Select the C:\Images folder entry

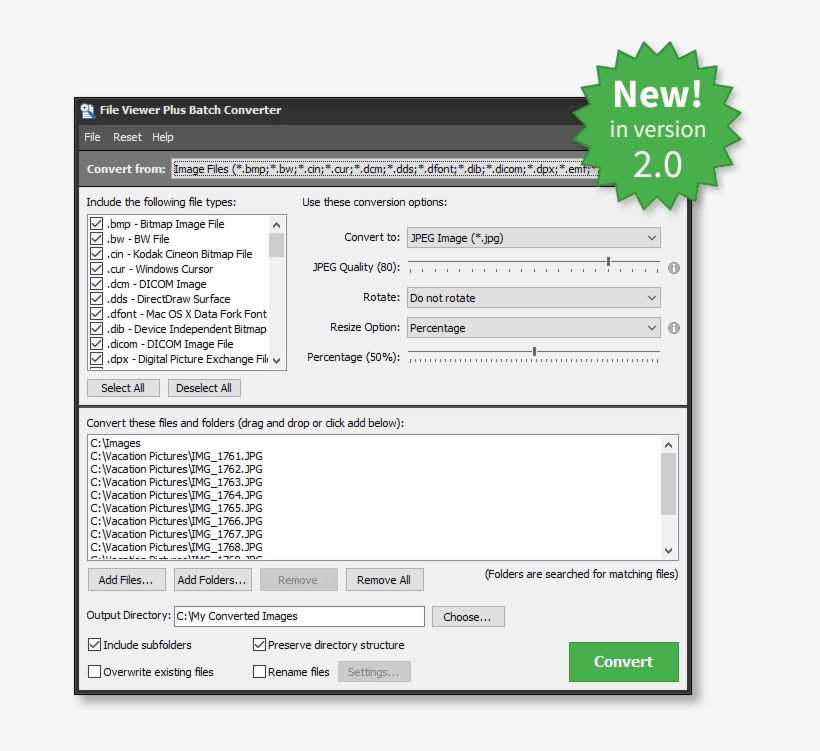116,443
